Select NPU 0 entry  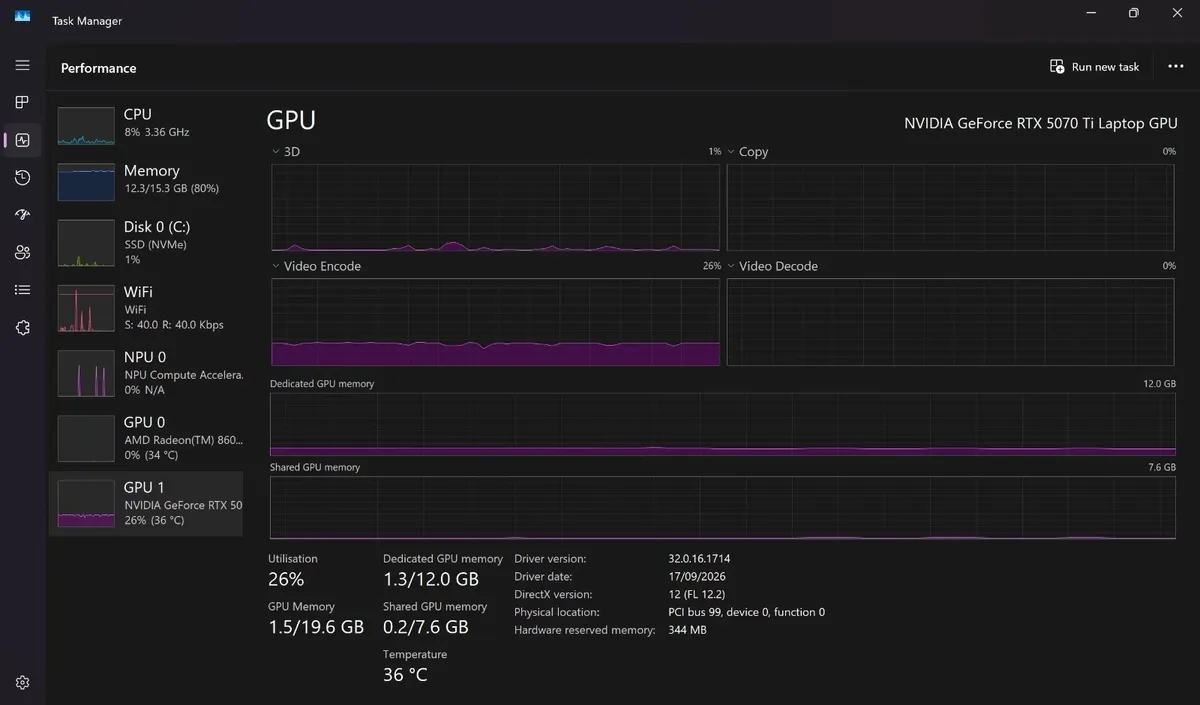coord(146,373)
